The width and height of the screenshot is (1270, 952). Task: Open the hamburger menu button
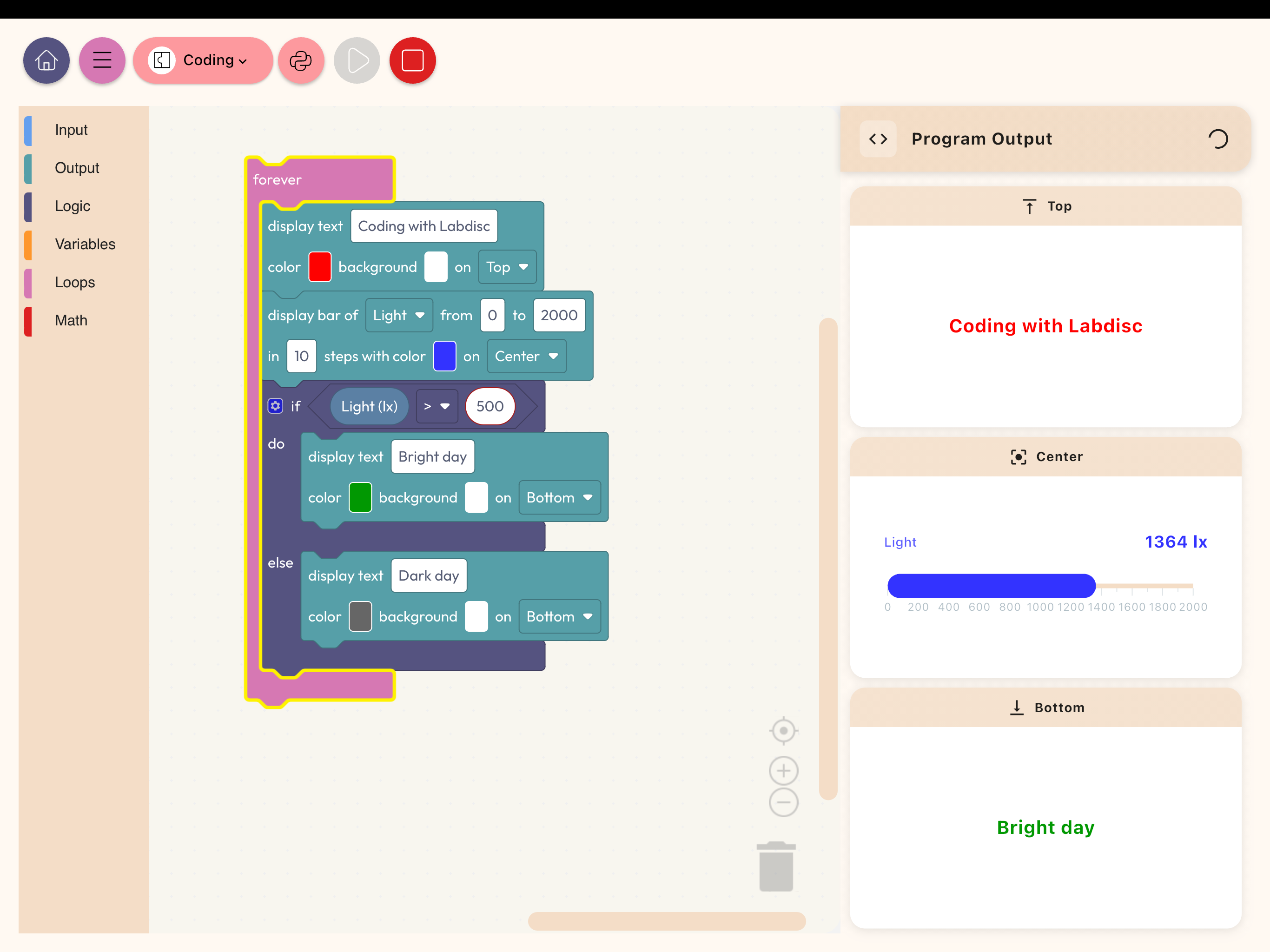click(x=102, y=60)
